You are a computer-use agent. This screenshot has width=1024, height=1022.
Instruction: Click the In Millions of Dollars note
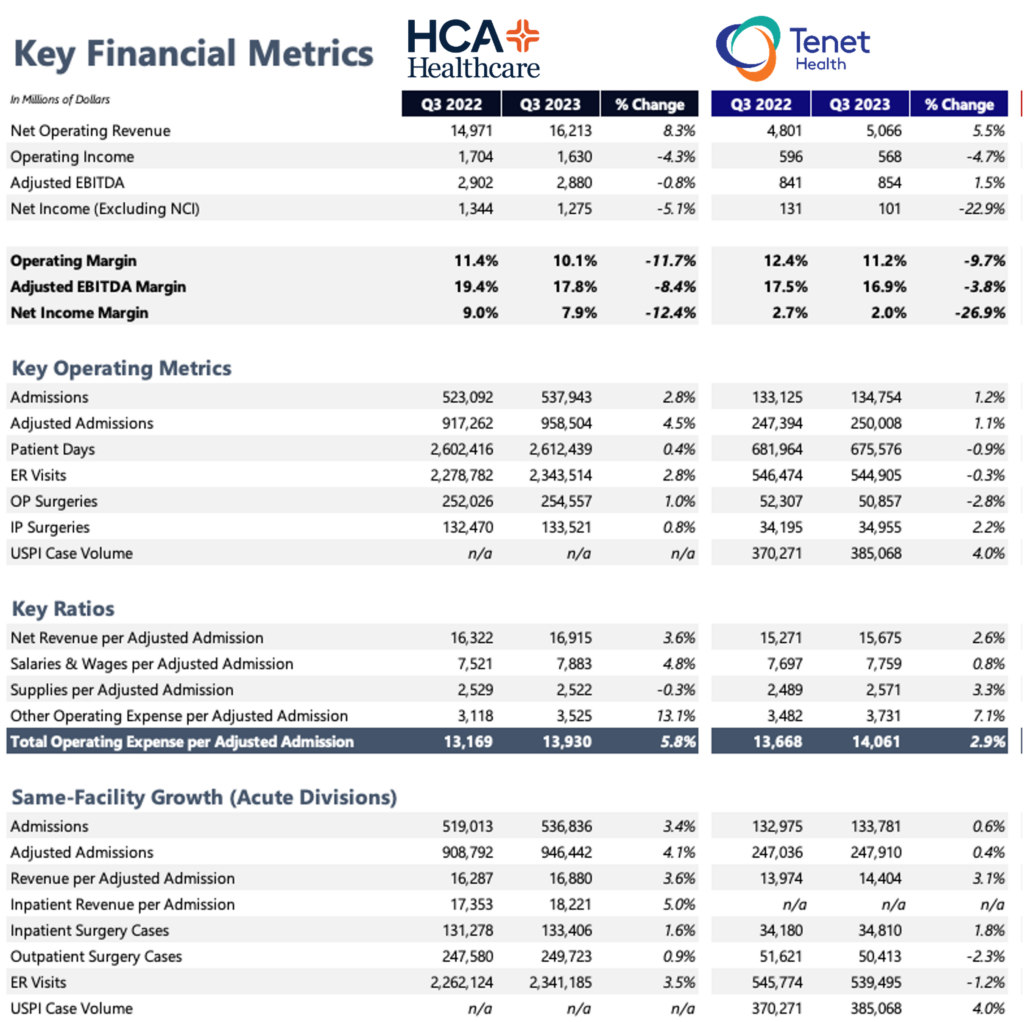(60, 99)
